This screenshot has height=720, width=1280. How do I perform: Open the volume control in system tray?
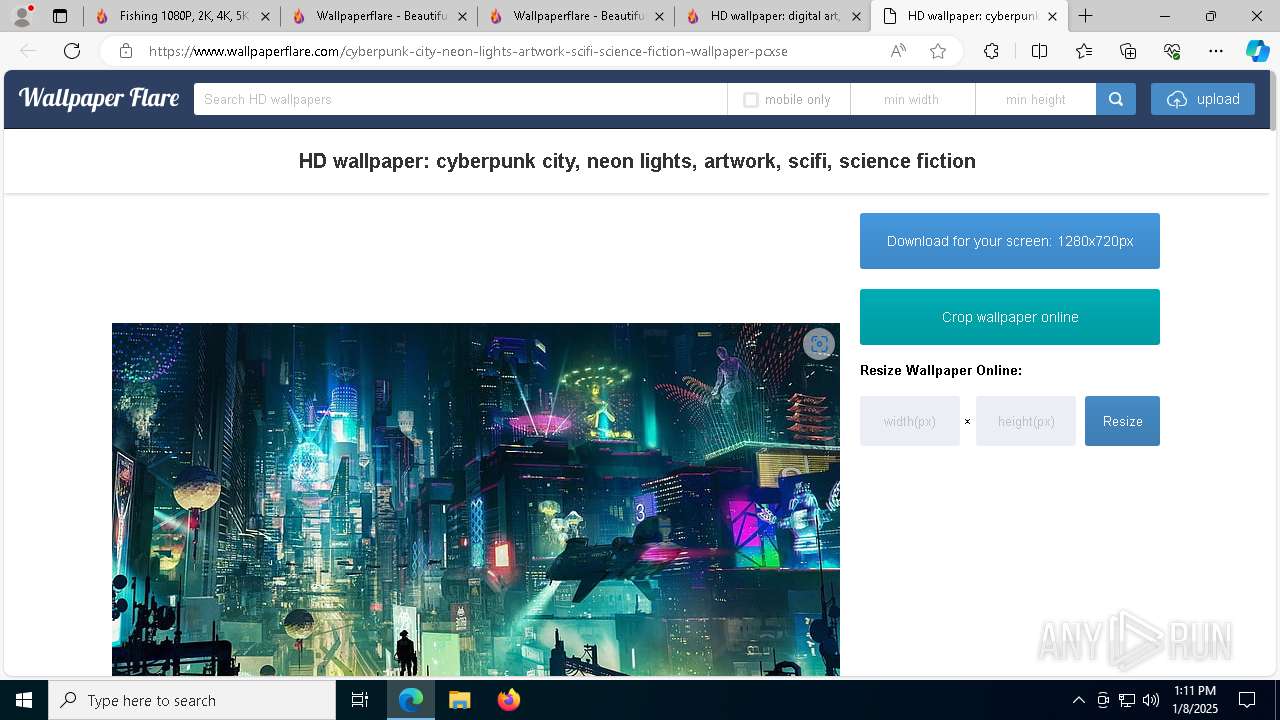1151,700
